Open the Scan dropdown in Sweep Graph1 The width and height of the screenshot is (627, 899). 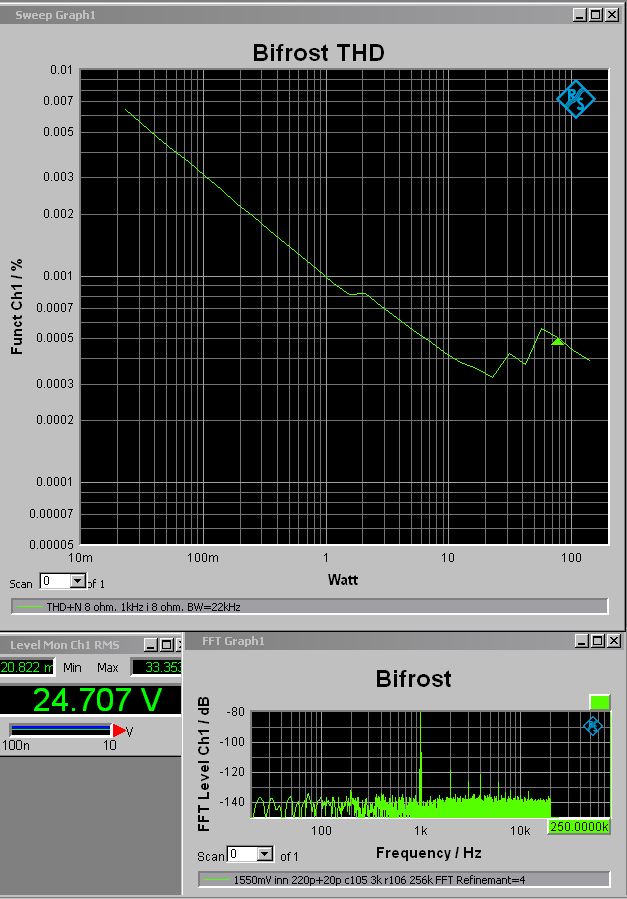click(x=78, y=581)
